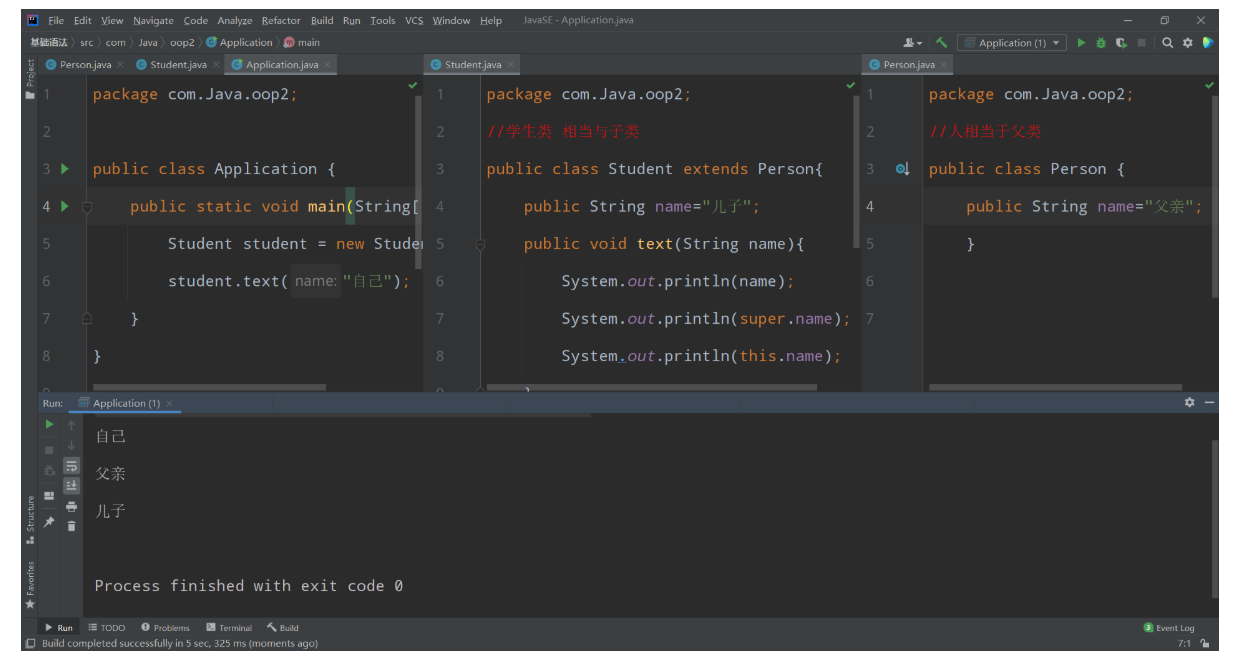Open the Refactor menu

click(281, 20)
